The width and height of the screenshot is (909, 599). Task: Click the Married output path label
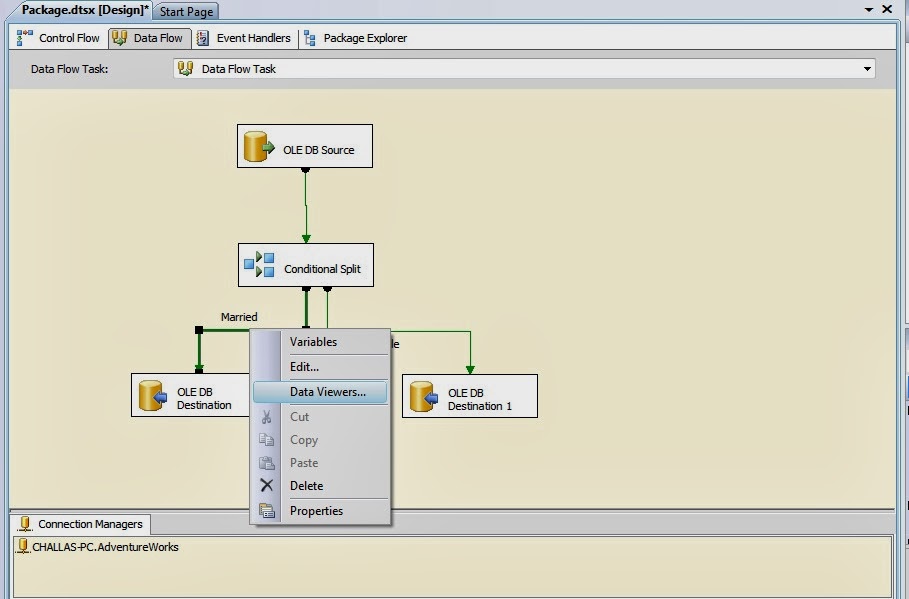pyautogui.click(x=237, y=316)
